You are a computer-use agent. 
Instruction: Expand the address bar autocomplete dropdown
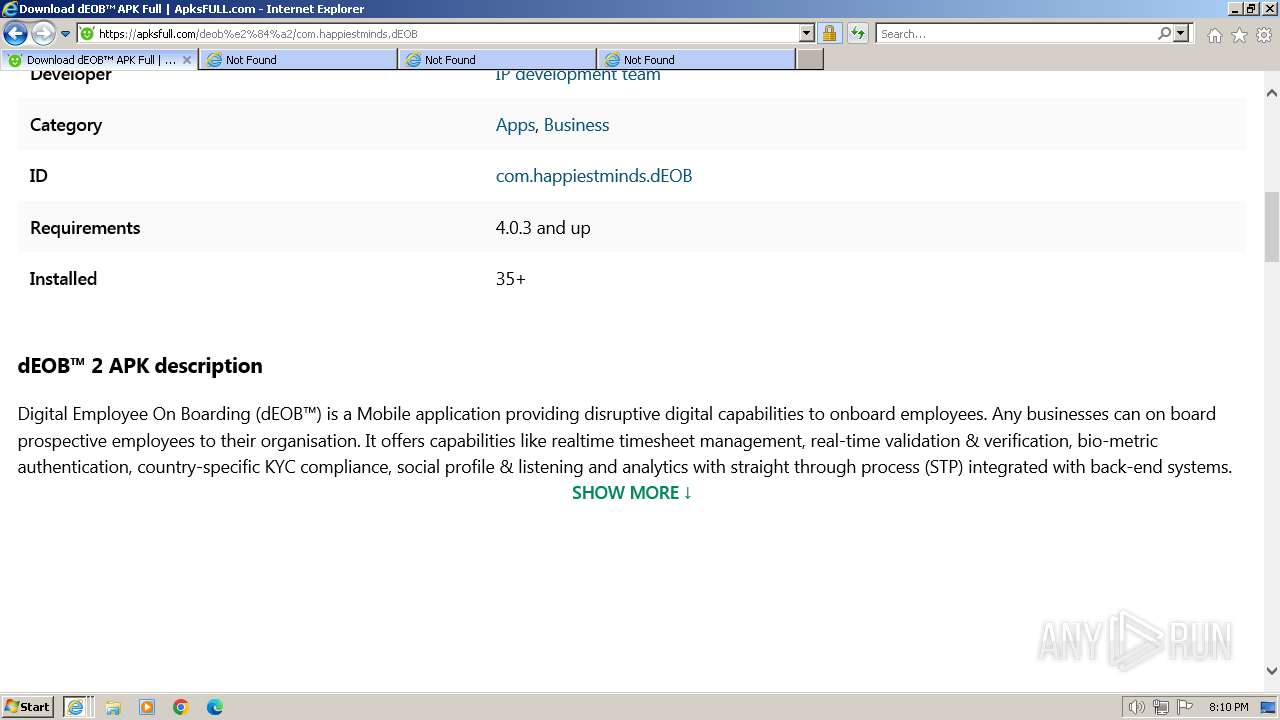807,33
